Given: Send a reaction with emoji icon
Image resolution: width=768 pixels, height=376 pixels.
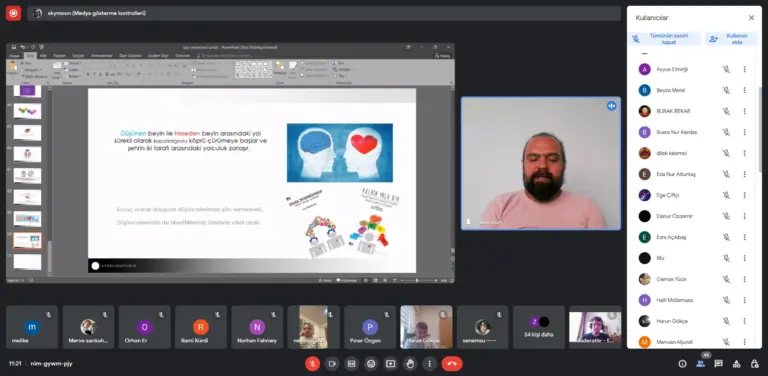Looking at the screenshot, I should pos(371,364).
